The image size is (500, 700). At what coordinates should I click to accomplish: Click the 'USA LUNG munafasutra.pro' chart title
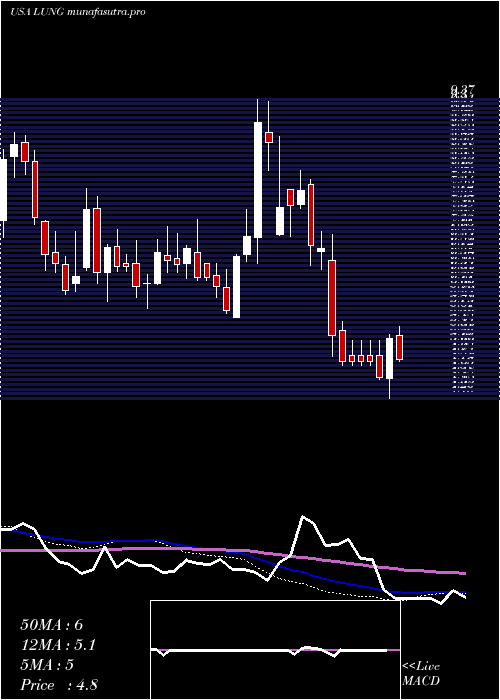click(x=77, y=12)
